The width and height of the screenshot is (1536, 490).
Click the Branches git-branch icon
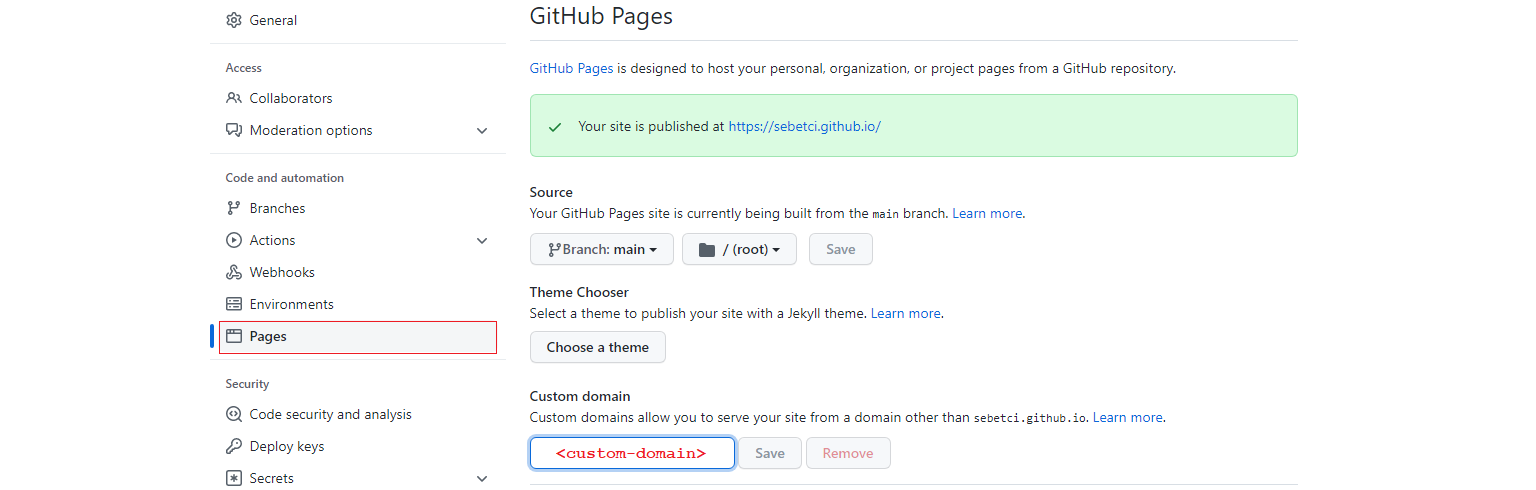(x=234, y=208)
